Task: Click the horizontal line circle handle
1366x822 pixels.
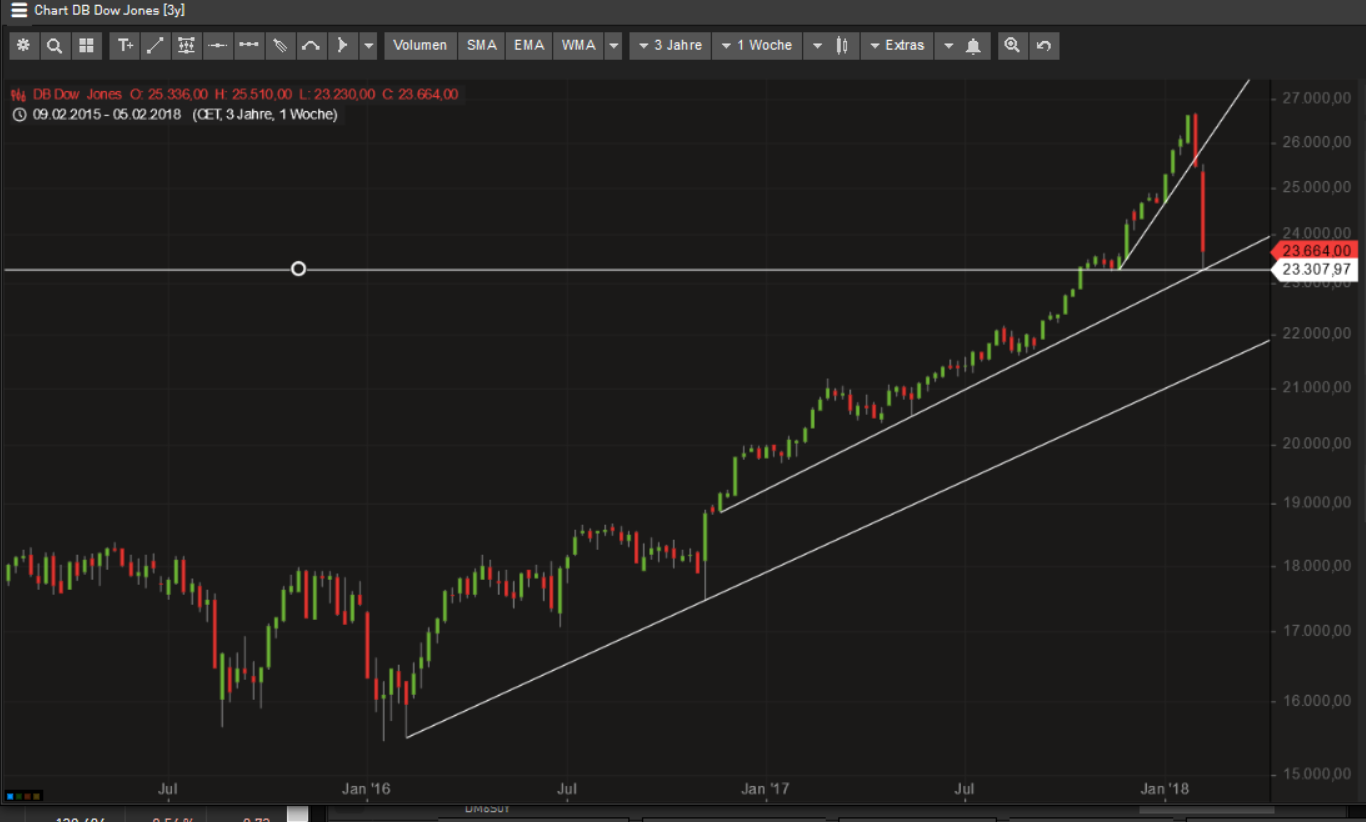Action: (x=298, y=269)
